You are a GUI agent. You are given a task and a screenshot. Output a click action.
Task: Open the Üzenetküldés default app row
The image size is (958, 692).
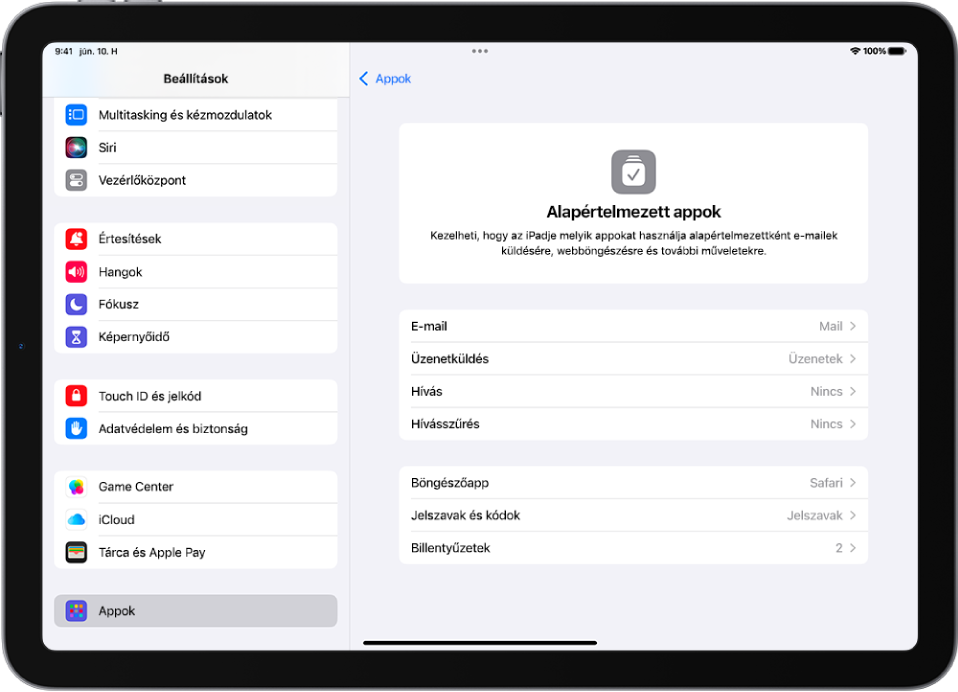634,359
